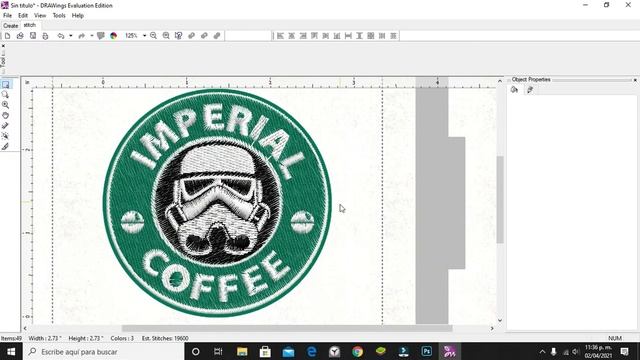Click the horizontal scrollbar thumb of canvas

point(287,328)
